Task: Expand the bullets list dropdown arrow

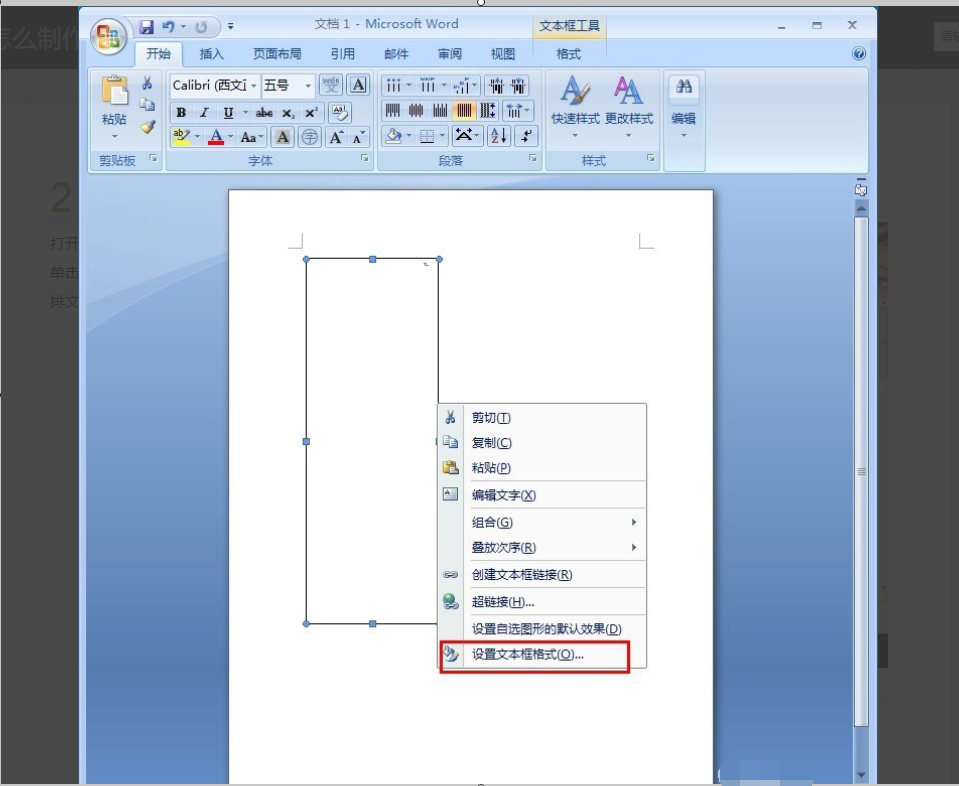Action: click(x=409, y=86)
